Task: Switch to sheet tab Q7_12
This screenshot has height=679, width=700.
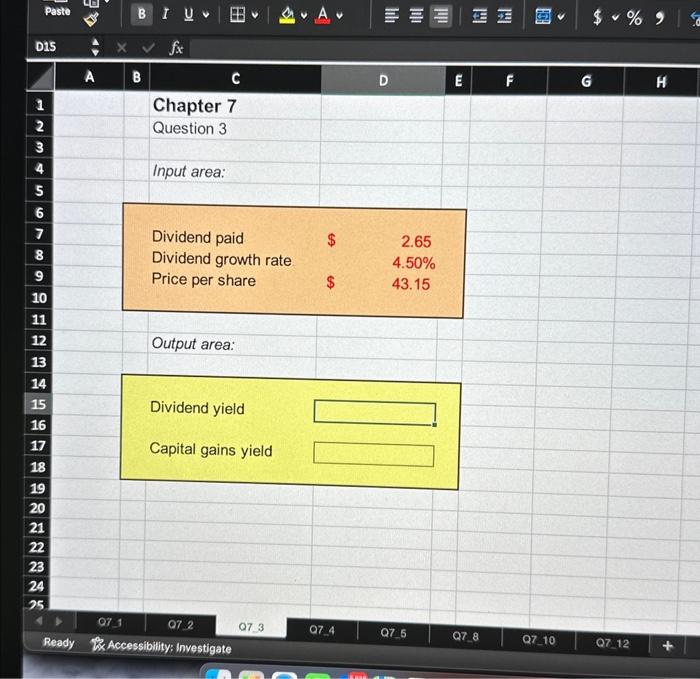Action: 612,643
